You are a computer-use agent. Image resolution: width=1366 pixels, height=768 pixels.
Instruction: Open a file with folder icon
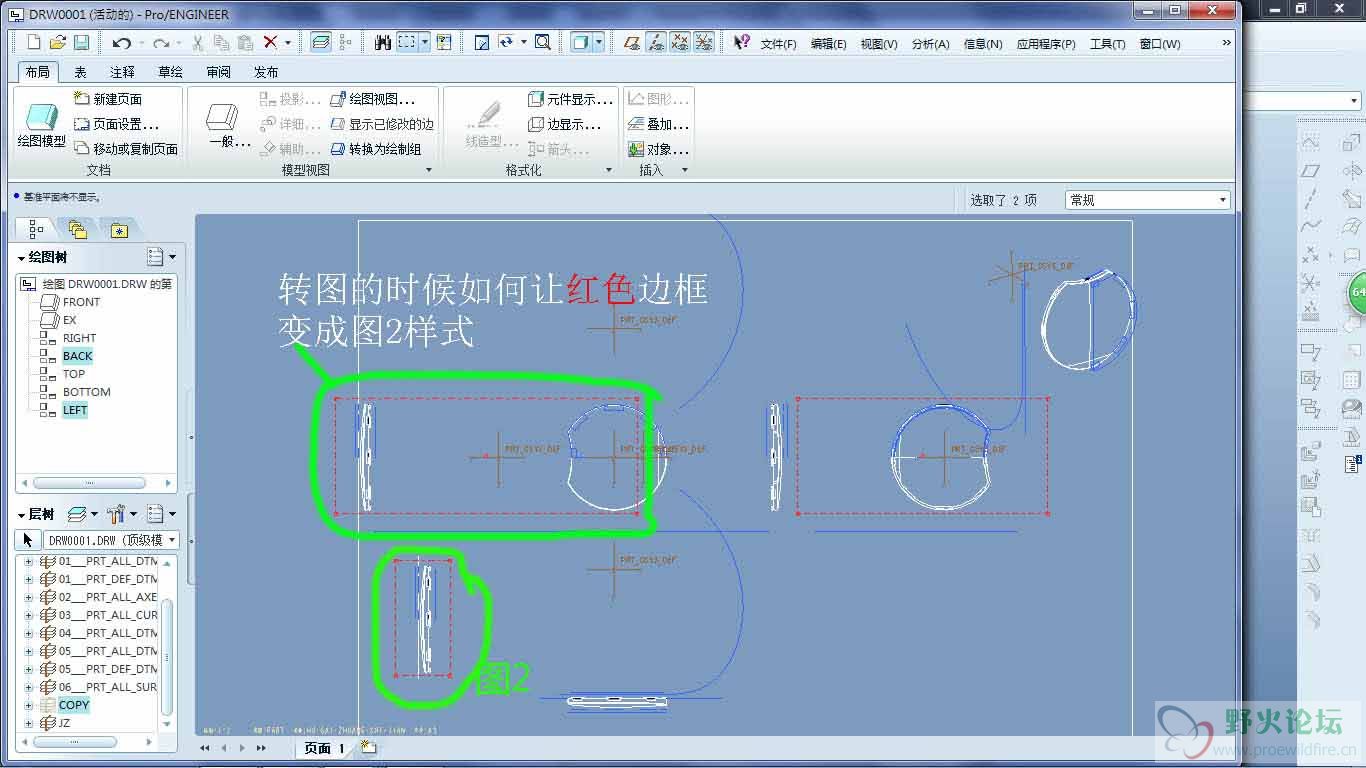point(58,42)
